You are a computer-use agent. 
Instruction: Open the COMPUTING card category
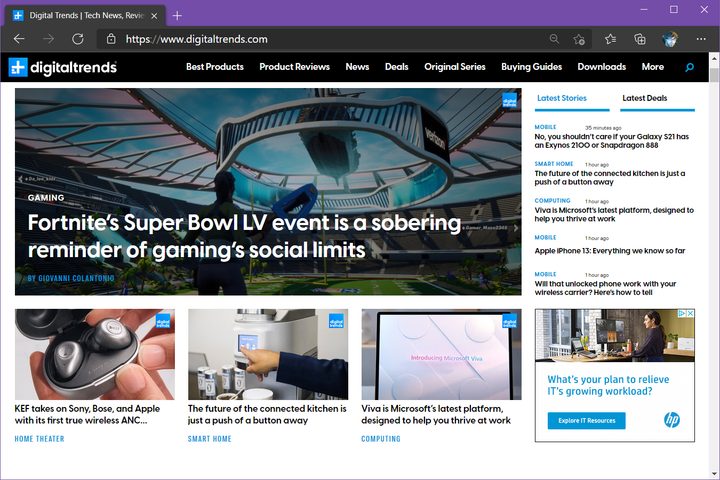click(x=381, y=439)
